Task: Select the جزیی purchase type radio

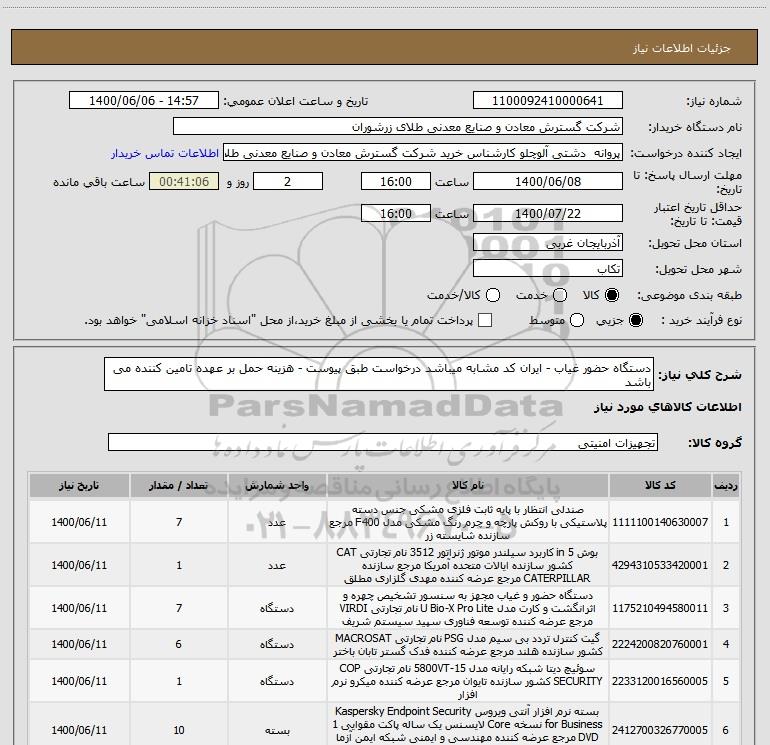Action: 636,320
